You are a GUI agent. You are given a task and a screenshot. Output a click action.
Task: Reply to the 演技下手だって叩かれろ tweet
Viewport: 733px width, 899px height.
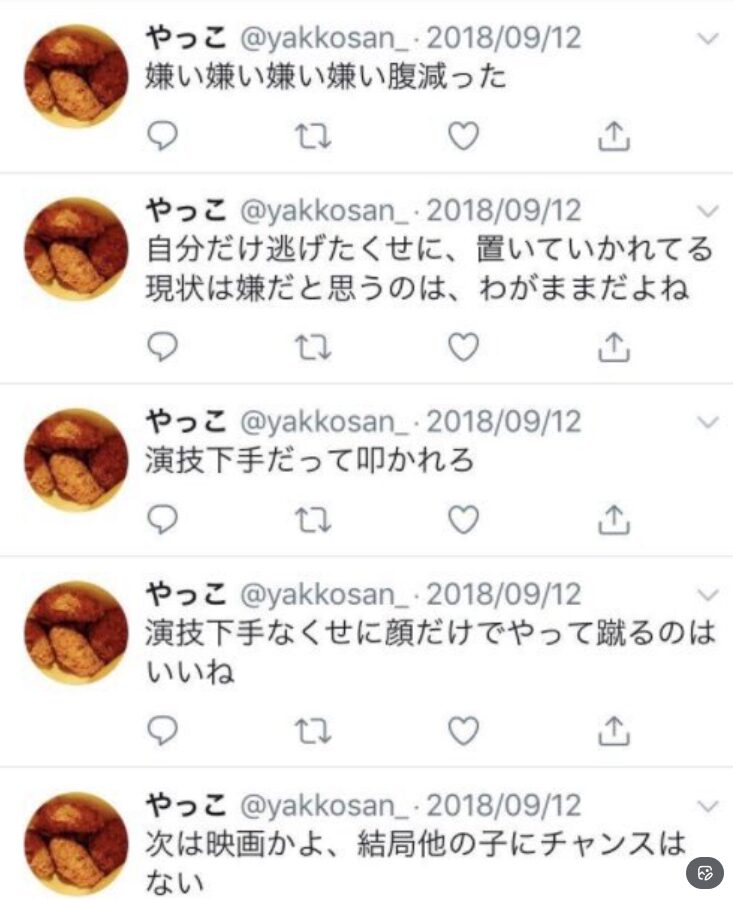[162, 519]
